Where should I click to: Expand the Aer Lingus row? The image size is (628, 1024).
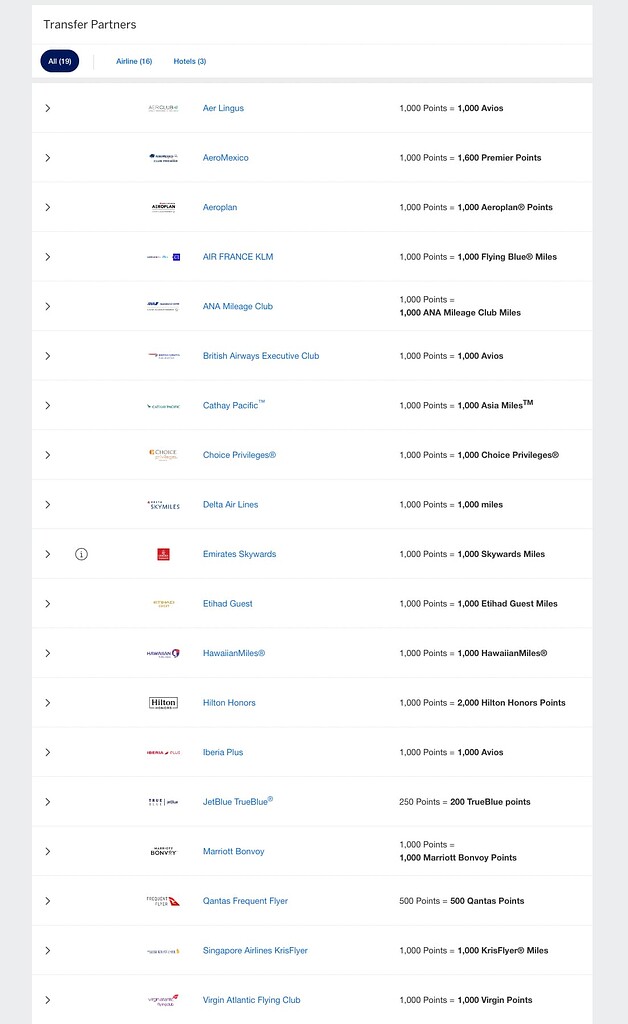click(x=47, y=108)
